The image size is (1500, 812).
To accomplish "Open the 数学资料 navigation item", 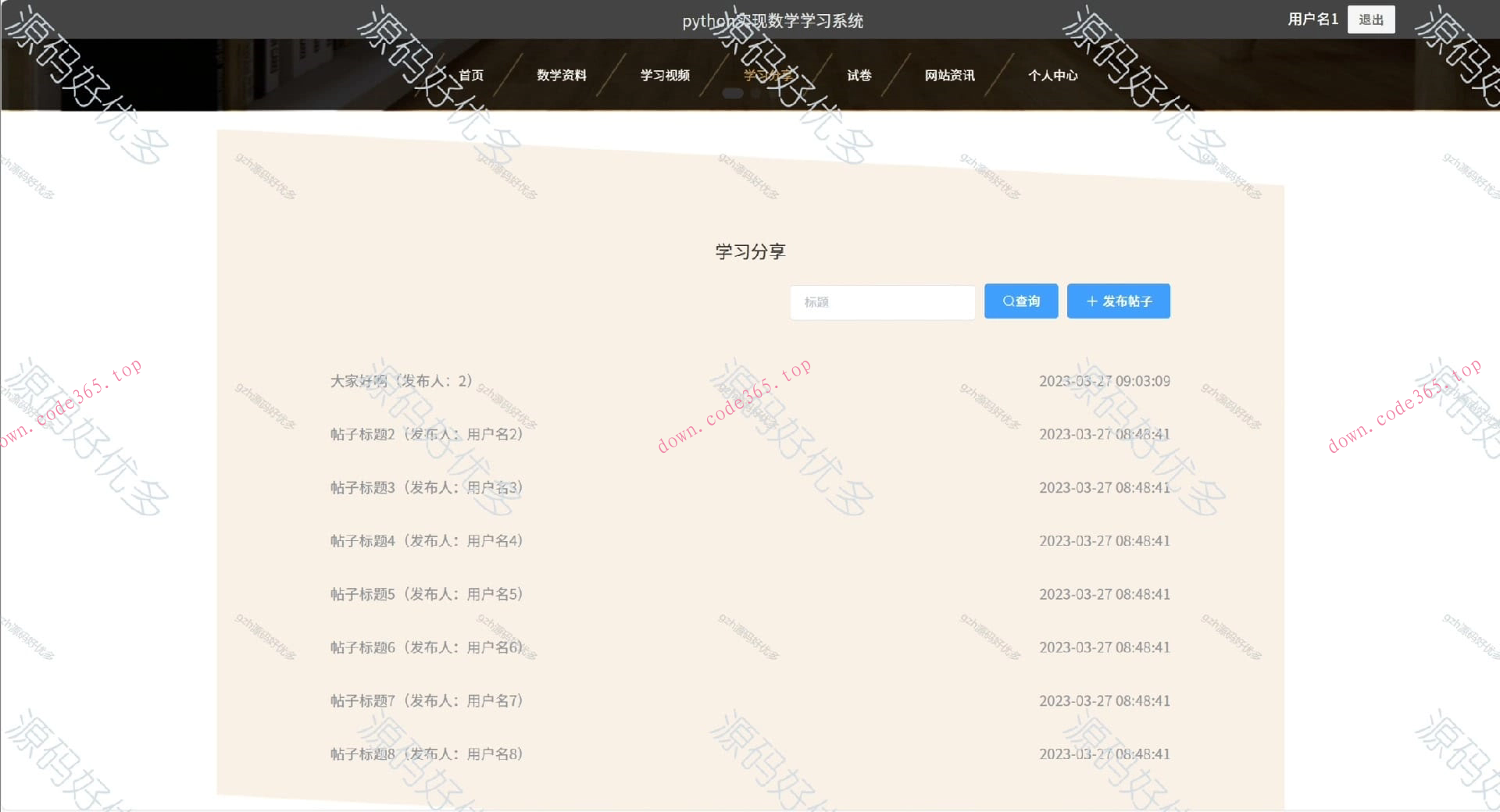I will tap(562, 75).
